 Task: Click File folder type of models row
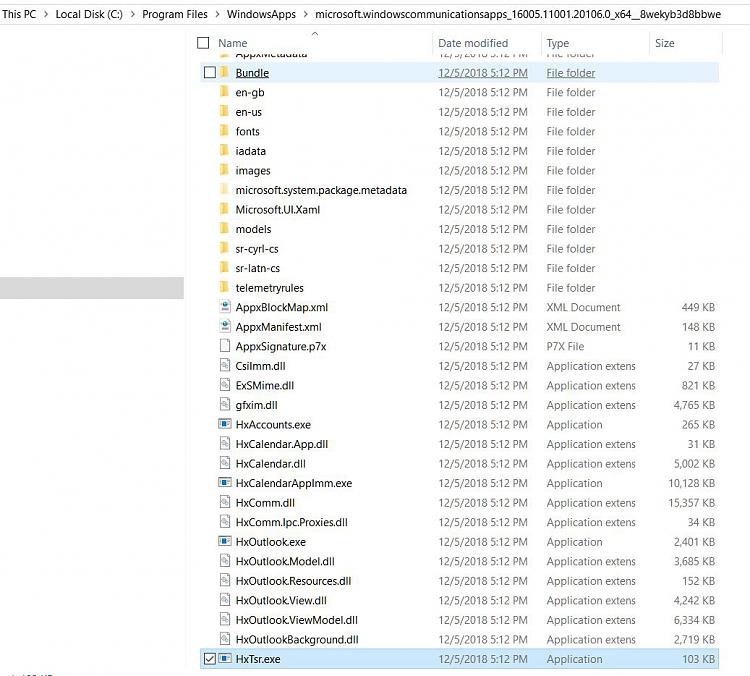point(571,229)
